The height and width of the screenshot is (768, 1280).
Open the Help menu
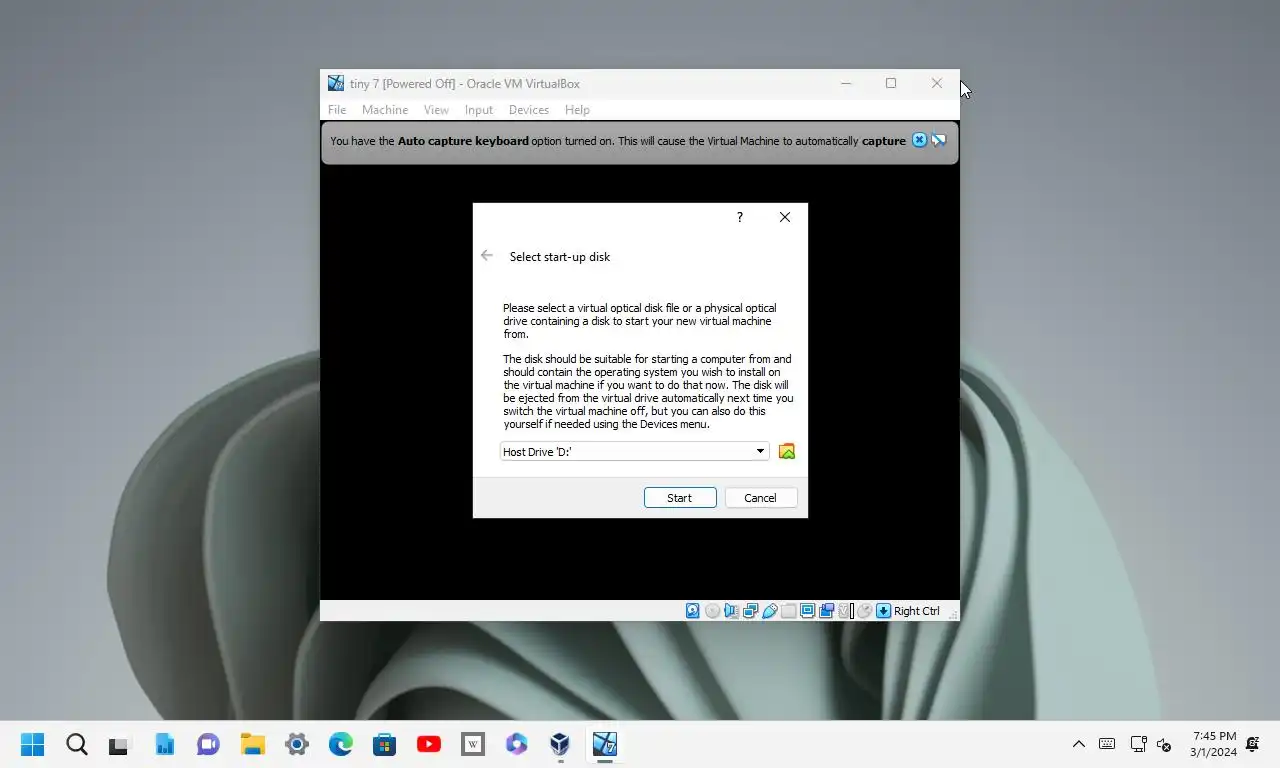click(x=577, y=110)
